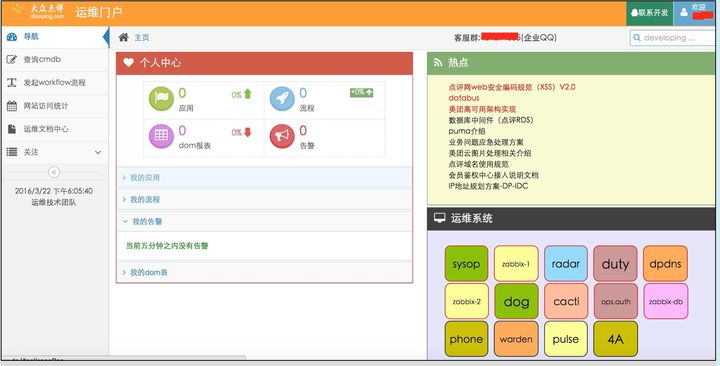Open 会员鉴权中心接入说明文档 link
This screenshot has height=366, width=720.
coord(493,175)
